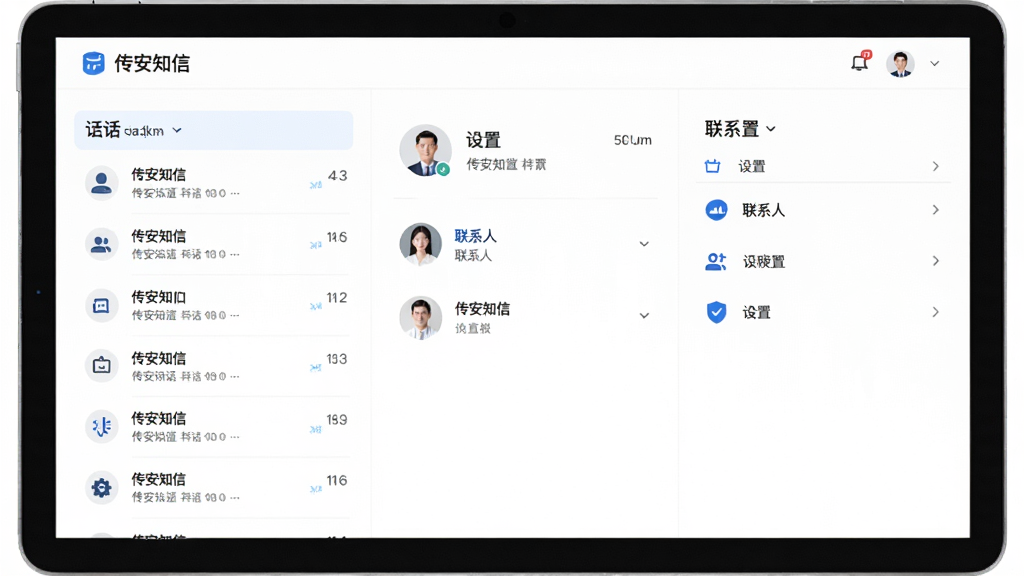This screenshot has height=576, width=1024.
Task: Select the gear icon conversation row
Action: pos(217,488)
